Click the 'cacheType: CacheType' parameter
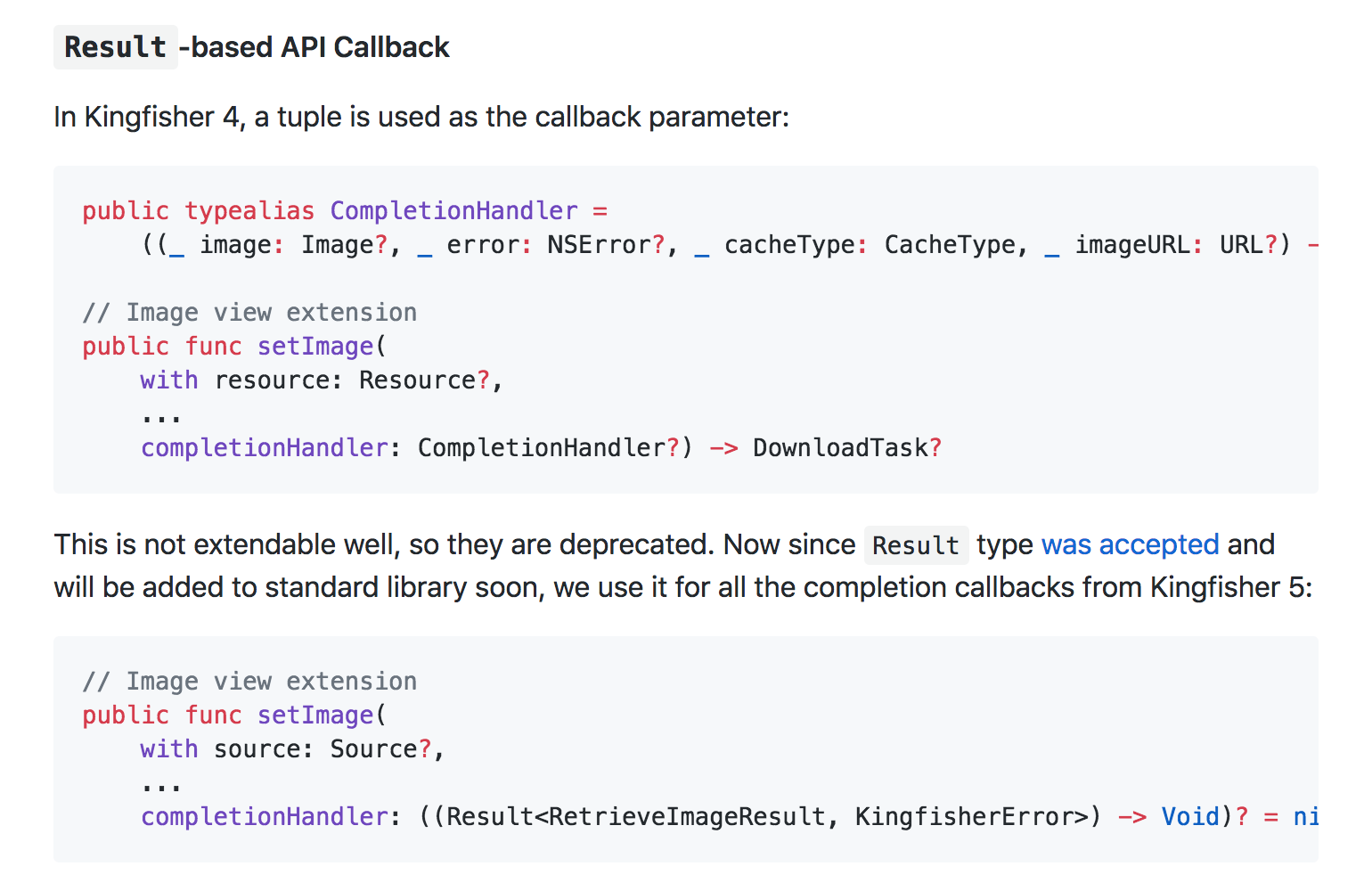The image size is (1372, 891). 870,245
